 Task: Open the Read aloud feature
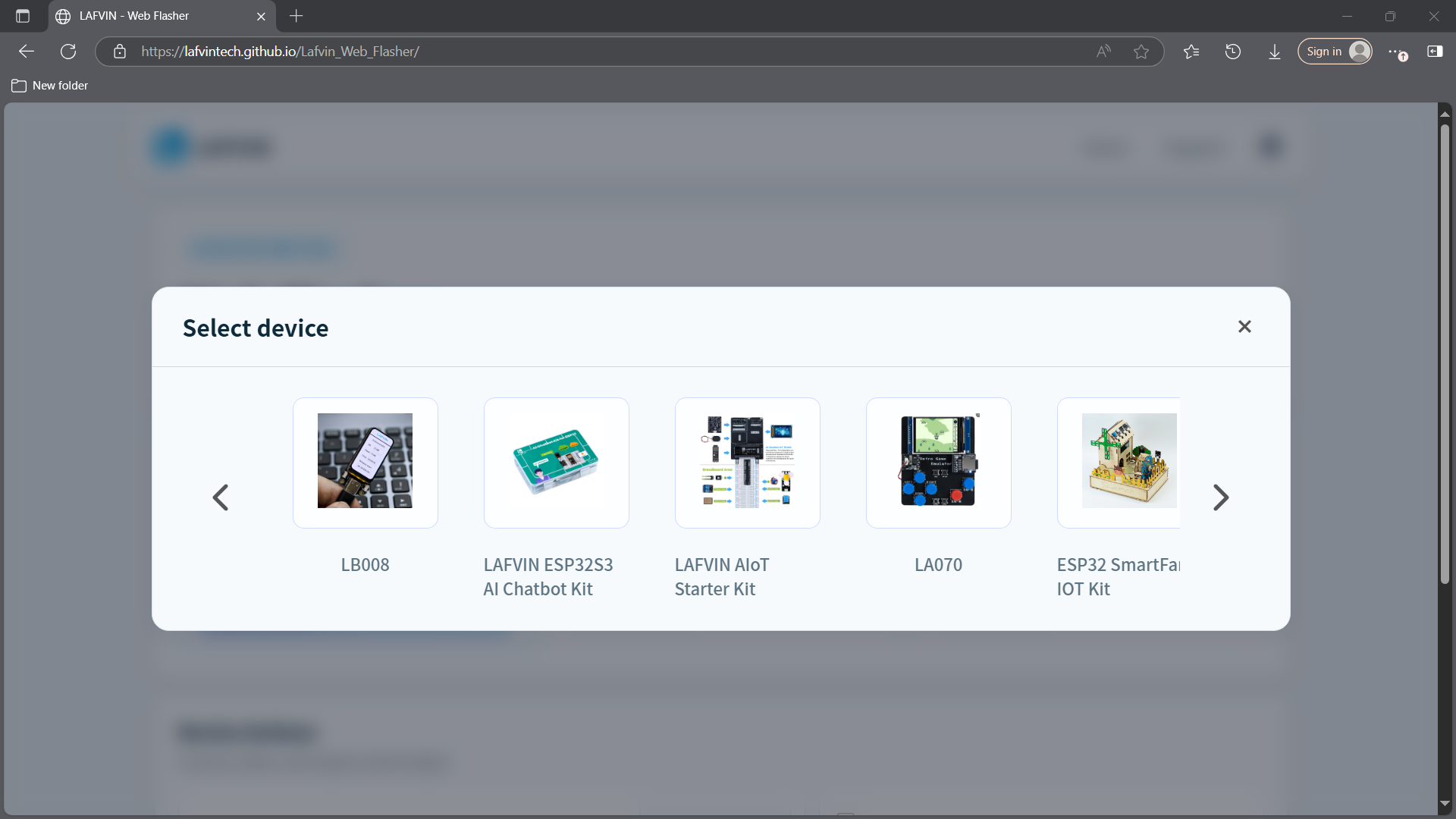[1103, 52]
